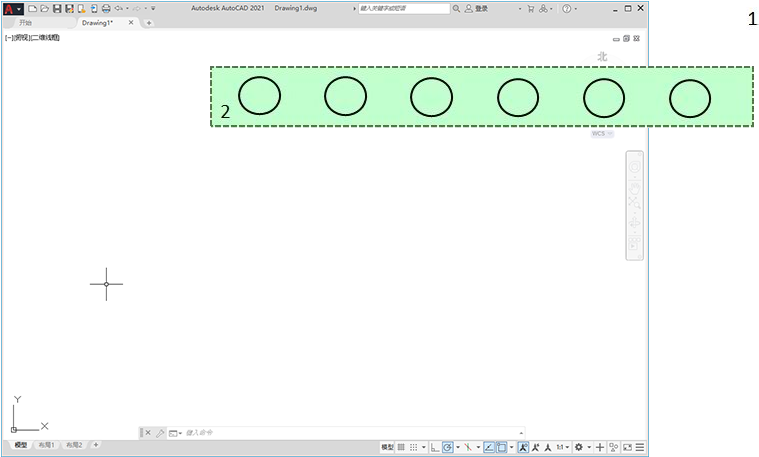Close the command line window
This screenshot has width=759, height=457.
coord(148,433)
